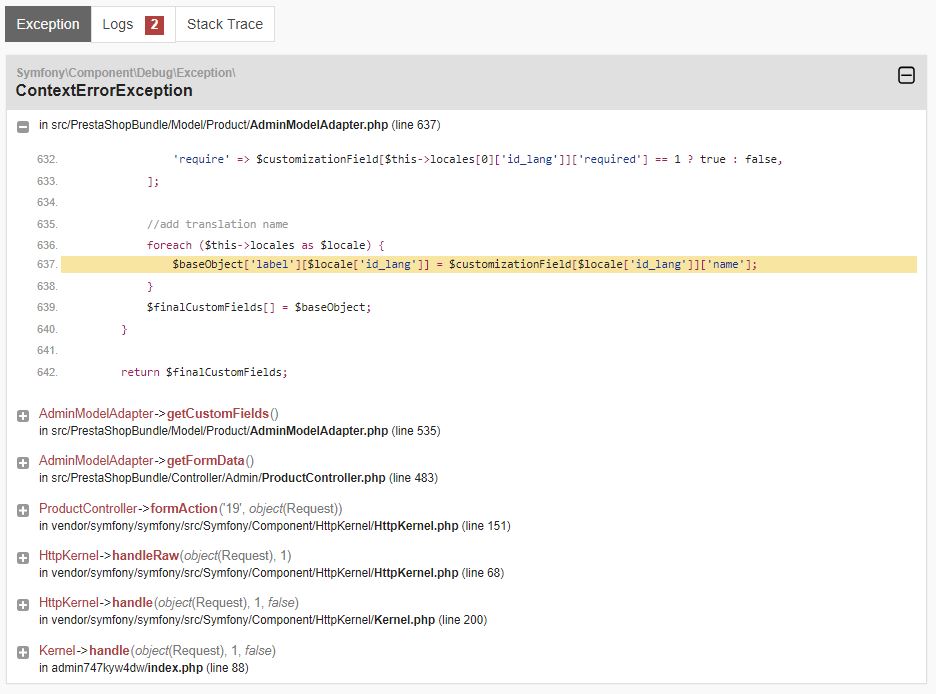936x694 pixels.
Task: Click AdminModelAdapter->getCustomFields() link
Action: 158,414
